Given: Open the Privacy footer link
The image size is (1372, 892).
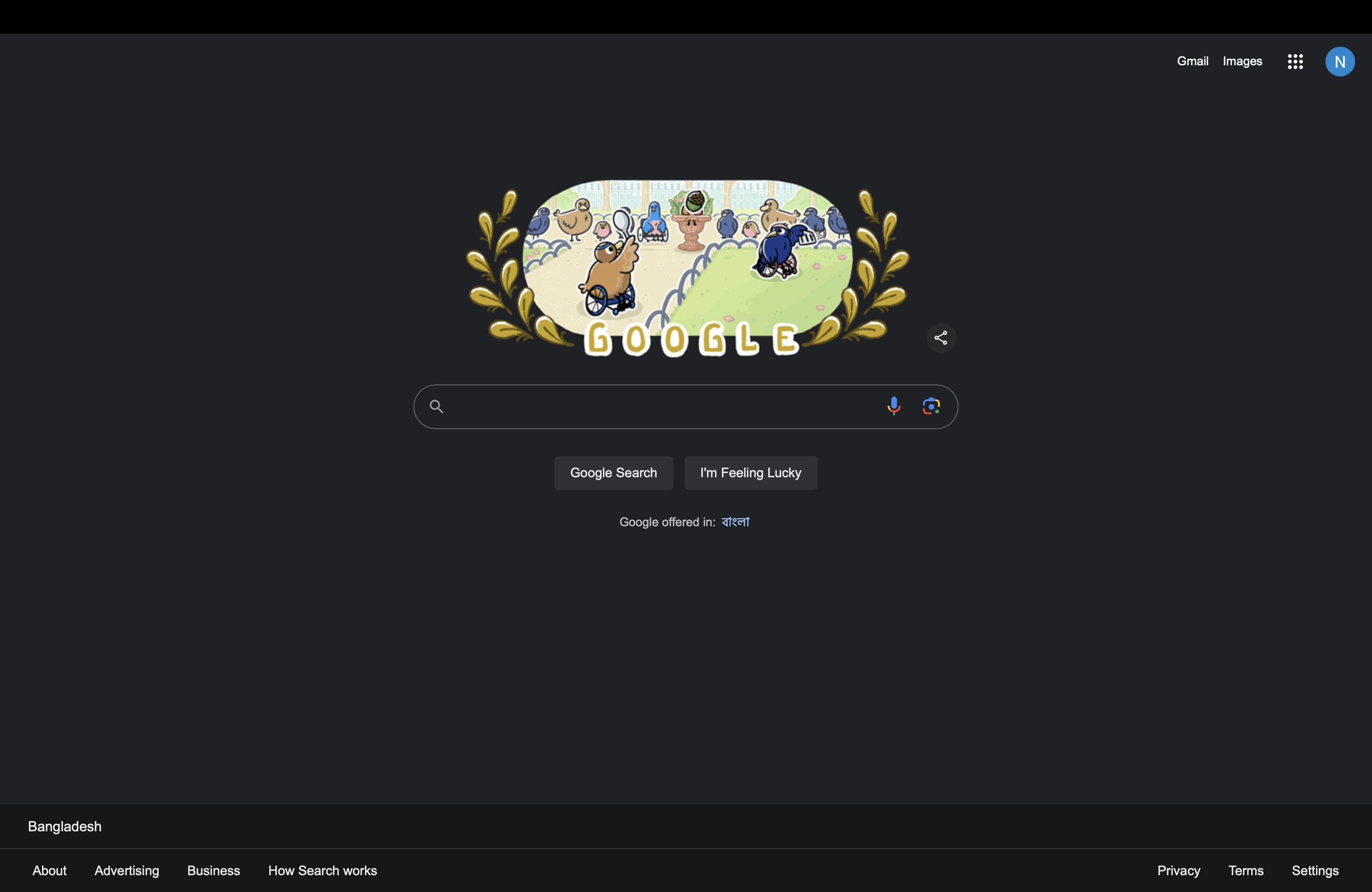Looking at the screenshot, I should [x=1178, y=870].
